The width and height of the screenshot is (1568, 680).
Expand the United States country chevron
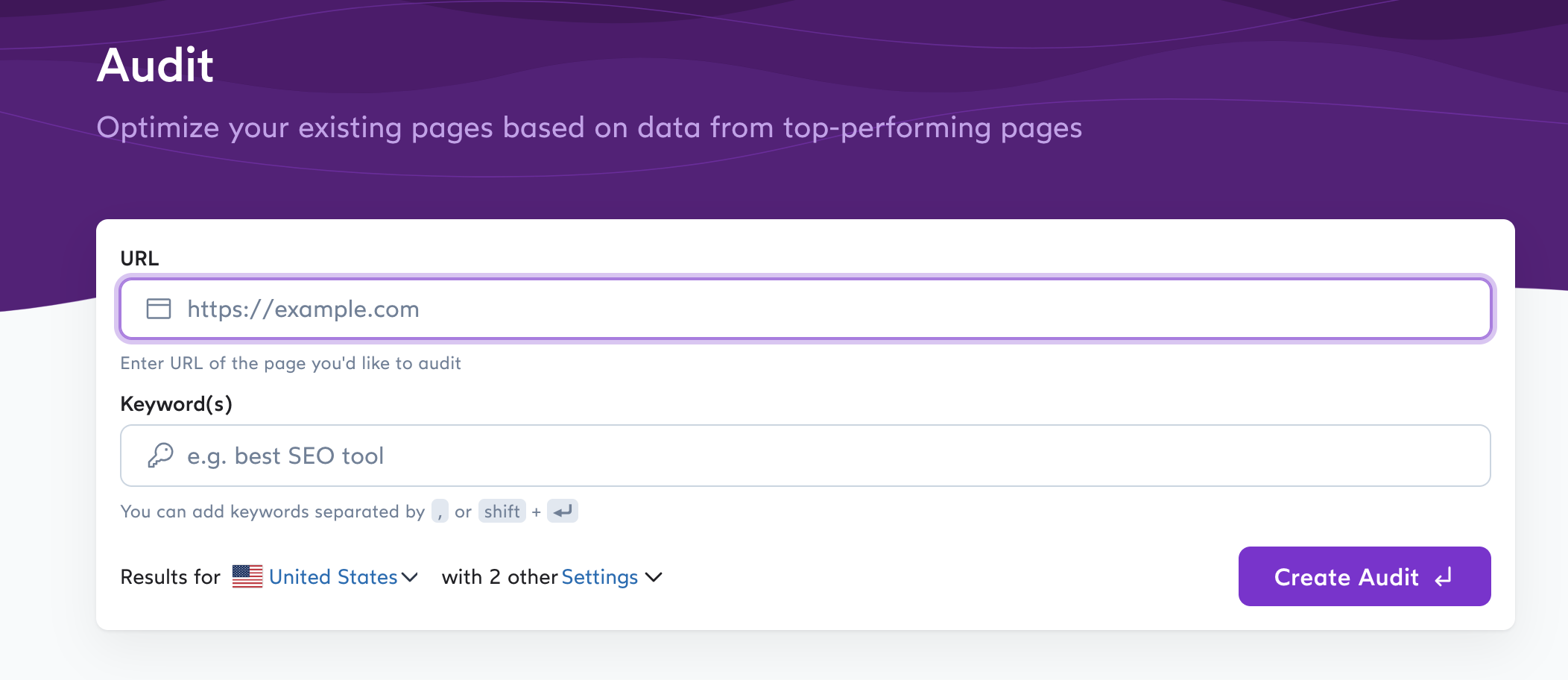[x=410, y=577]
